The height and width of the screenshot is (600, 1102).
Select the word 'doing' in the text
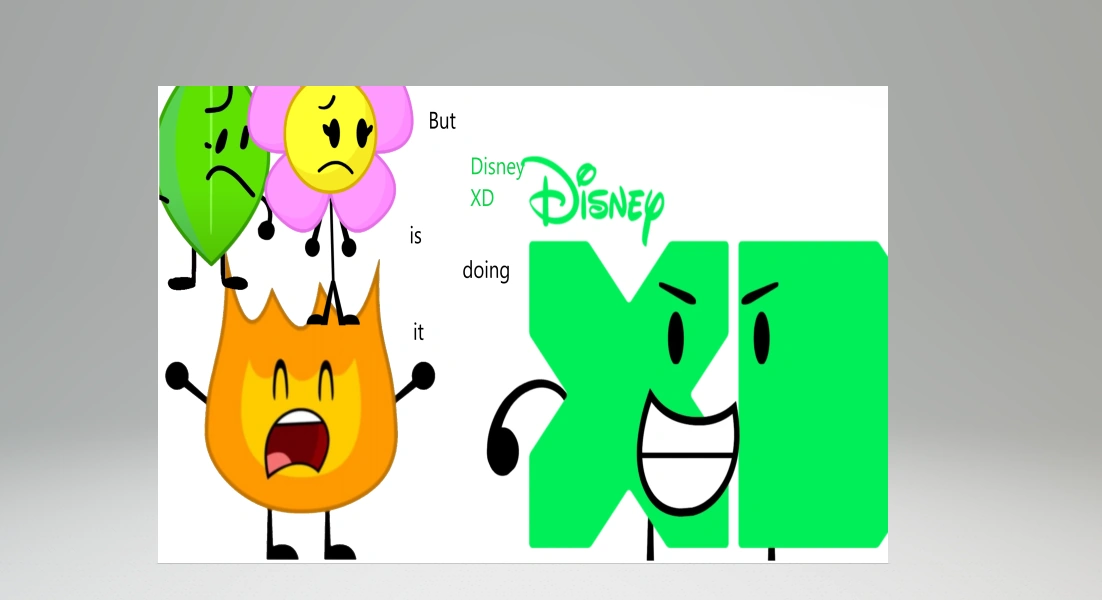[x=487, y=270]
